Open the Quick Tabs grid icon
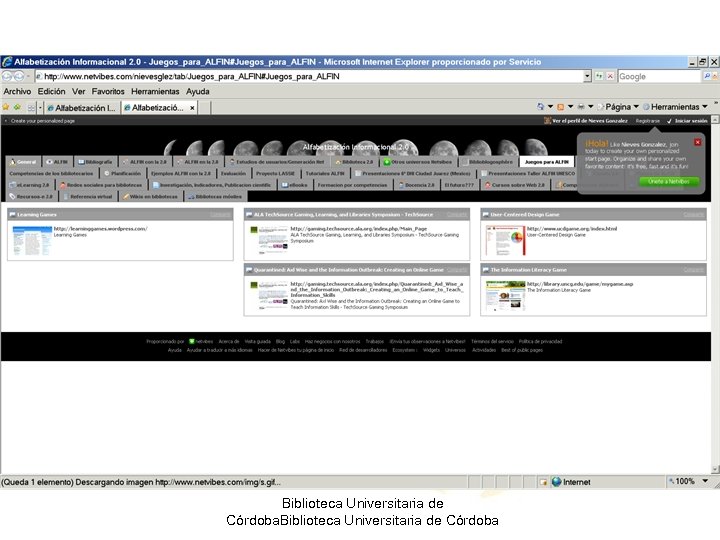Image resolution: width=720 pixels, height=540 pixels. [31, 108]
